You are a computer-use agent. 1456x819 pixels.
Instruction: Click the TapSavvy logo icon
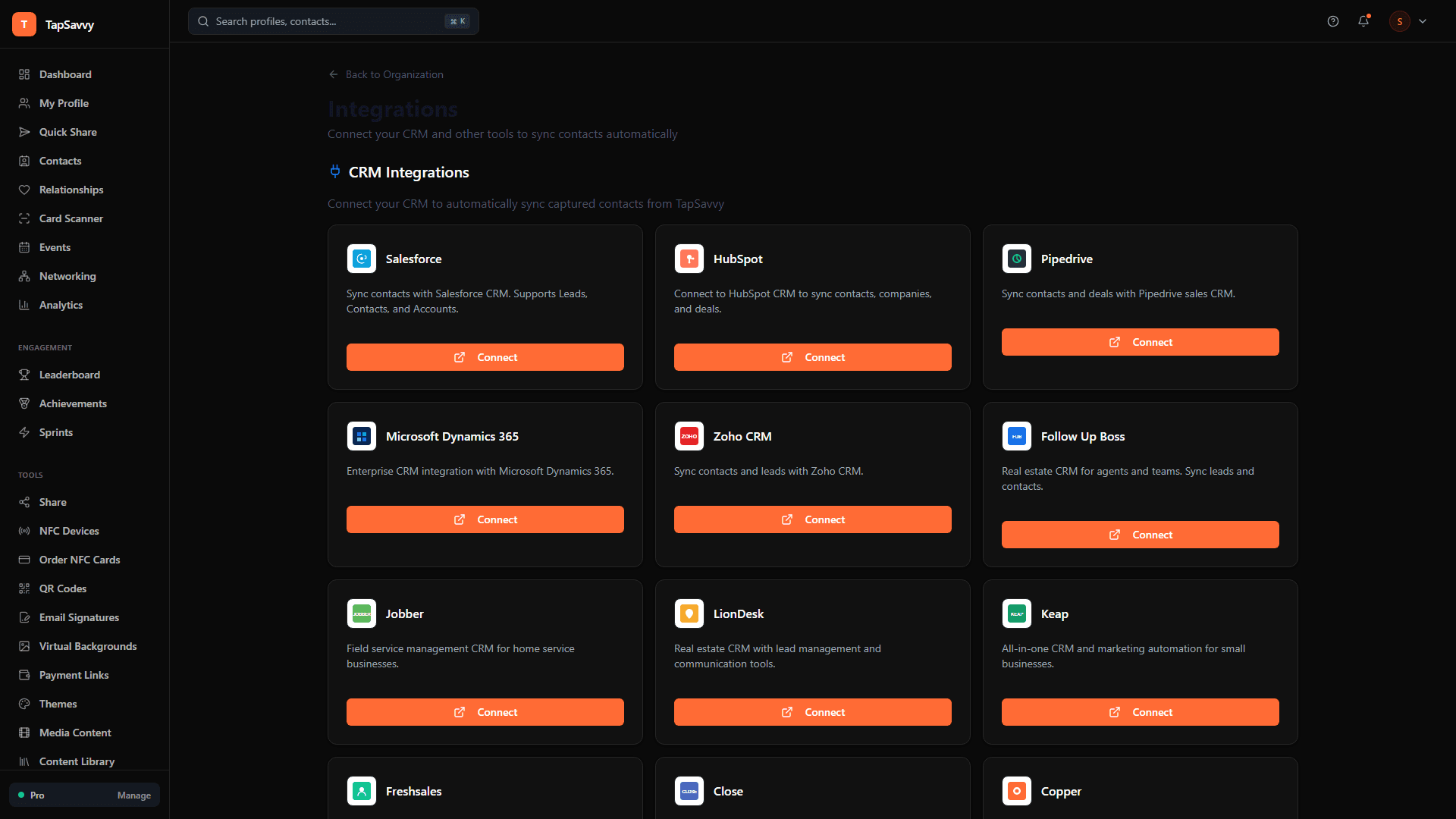(x=24, y=24)
